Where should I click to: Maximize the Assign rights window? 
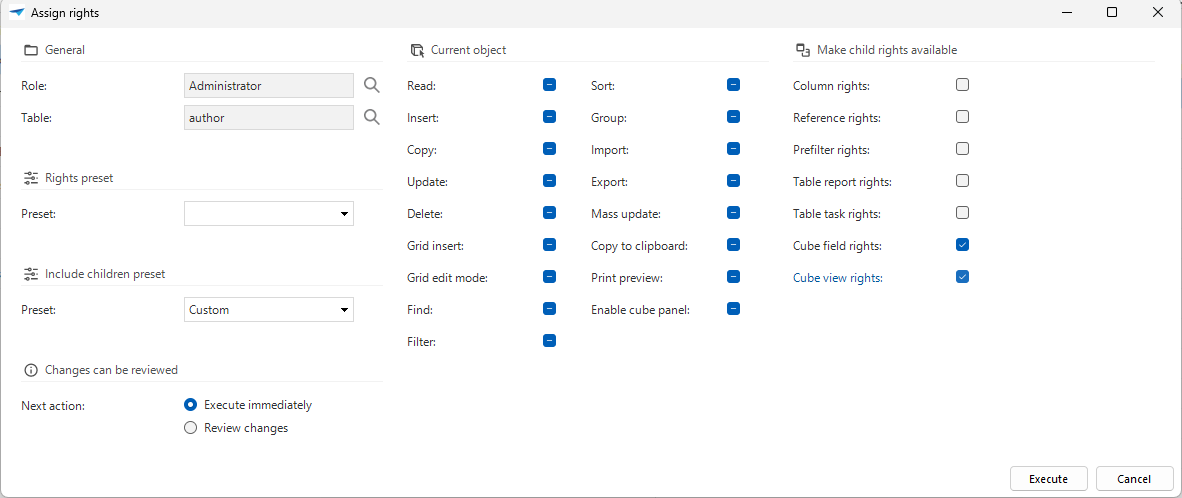[x=1112, y=13]
